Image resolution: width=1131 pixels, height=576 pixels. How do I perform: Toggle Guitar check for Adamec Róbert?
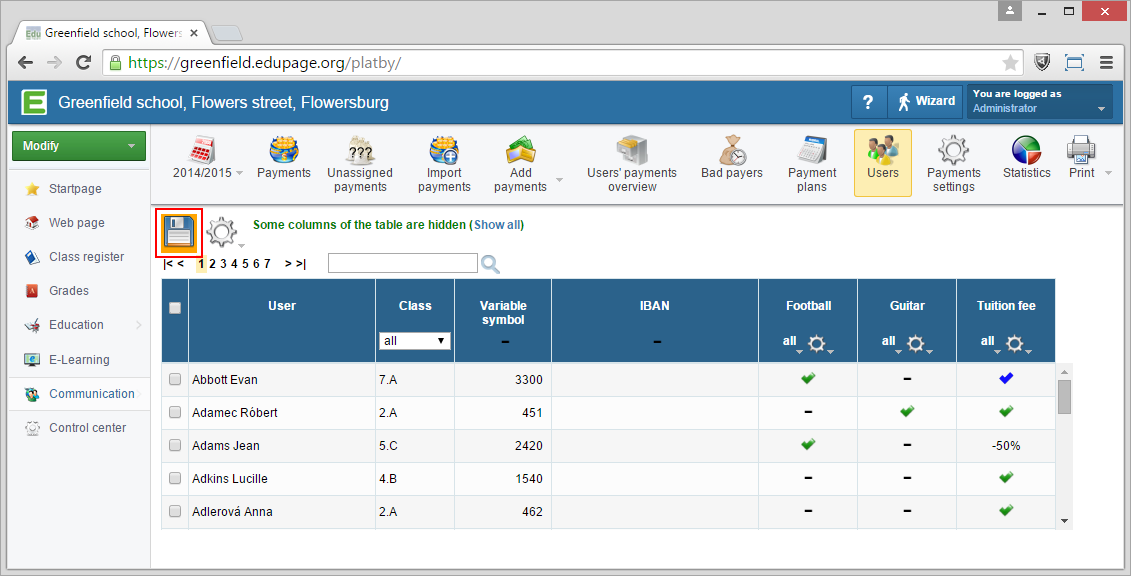point(907,411)
